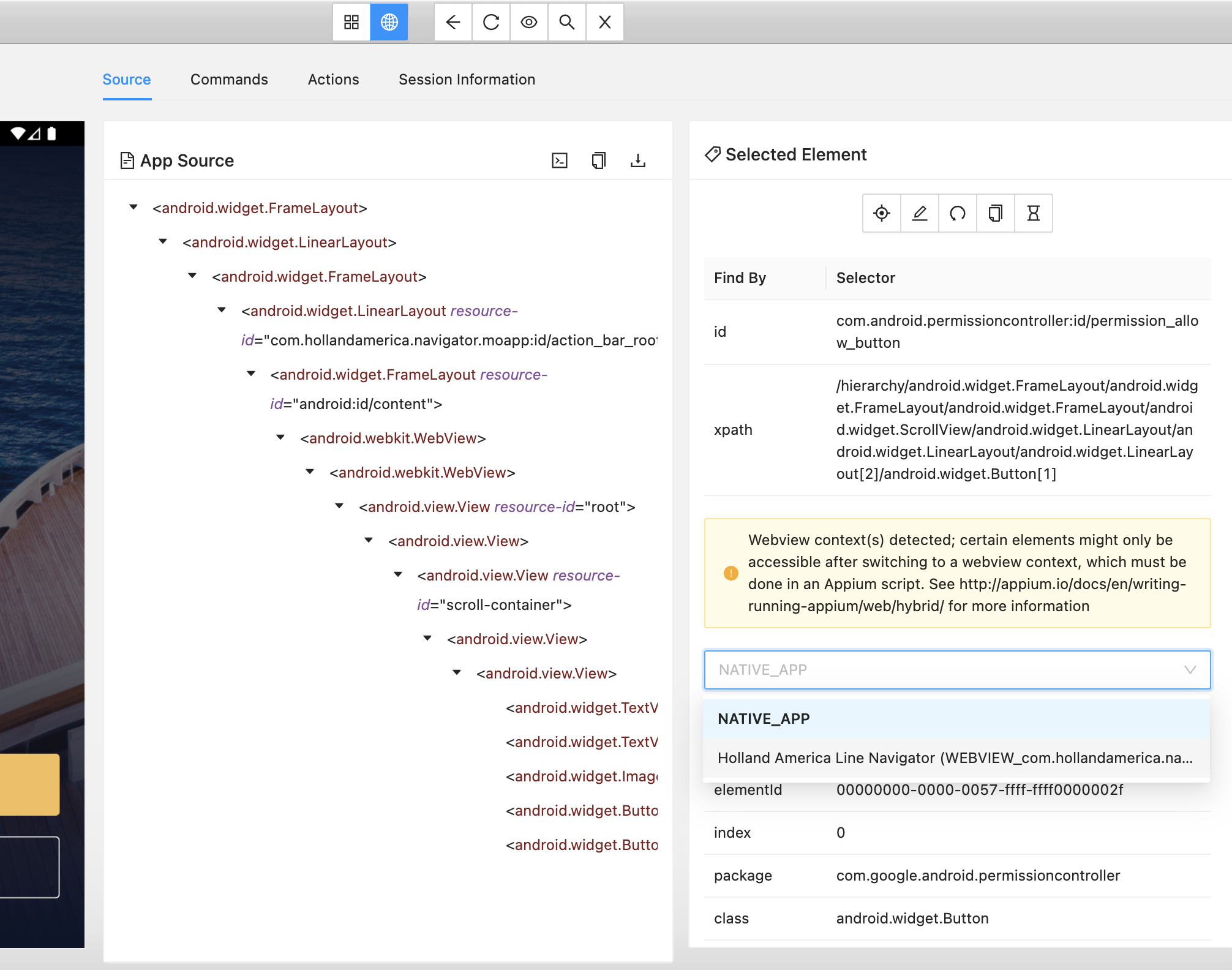1232x970 pixels.
Task: Collapse the root android.view.View node
Action: coord(339,506)
